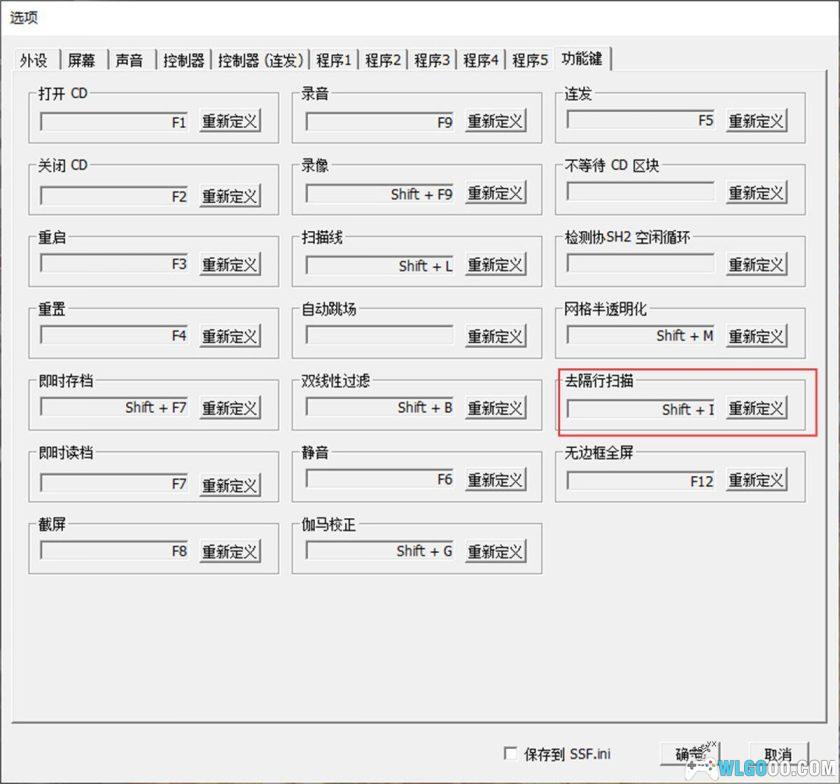Open the 声音 tab
Viewport: 840px width, 784px height.
coord(130,59)
